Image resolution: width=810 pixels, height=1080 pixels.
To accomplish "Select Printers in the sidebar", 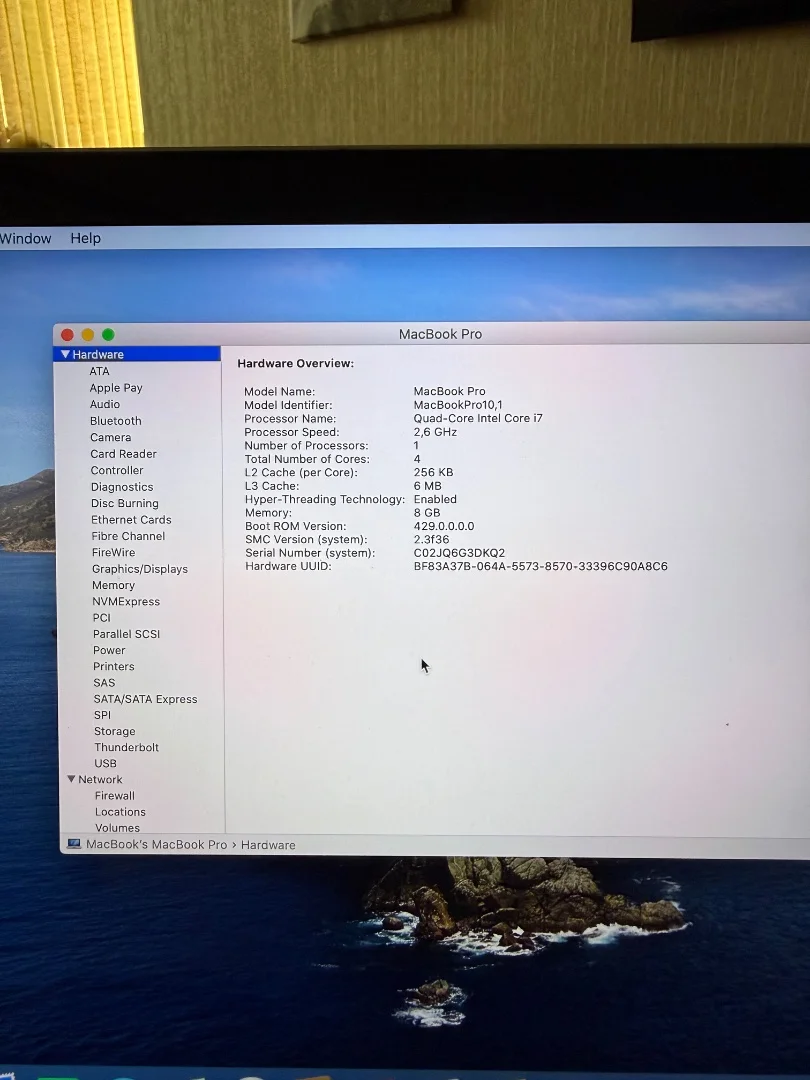I will point(114,667).
